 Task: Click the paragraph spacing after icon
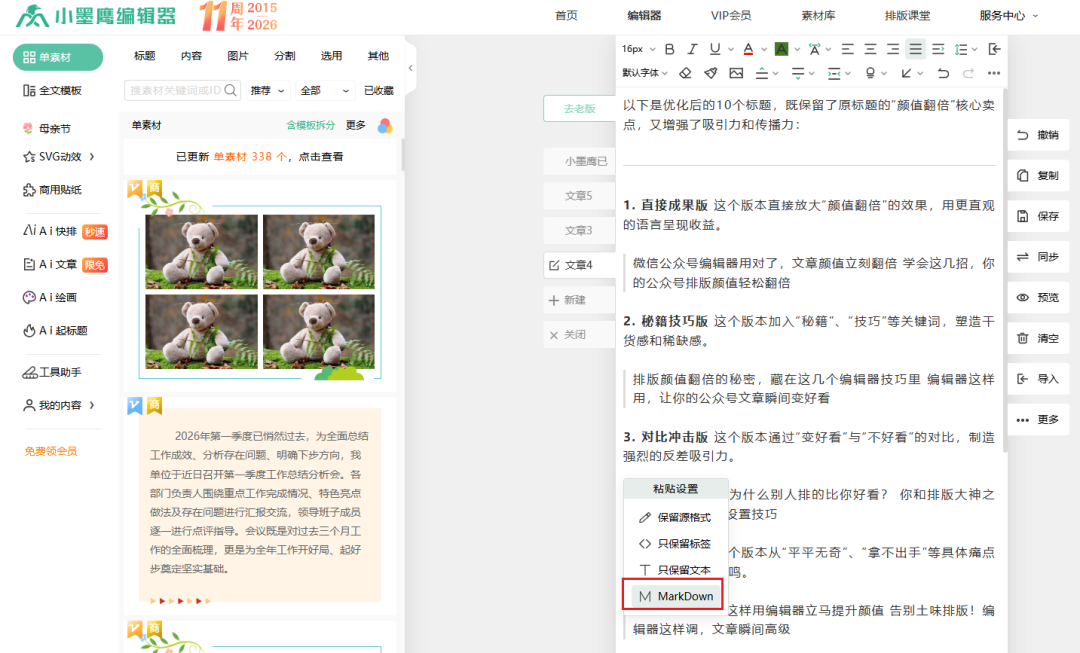[798, 73]
